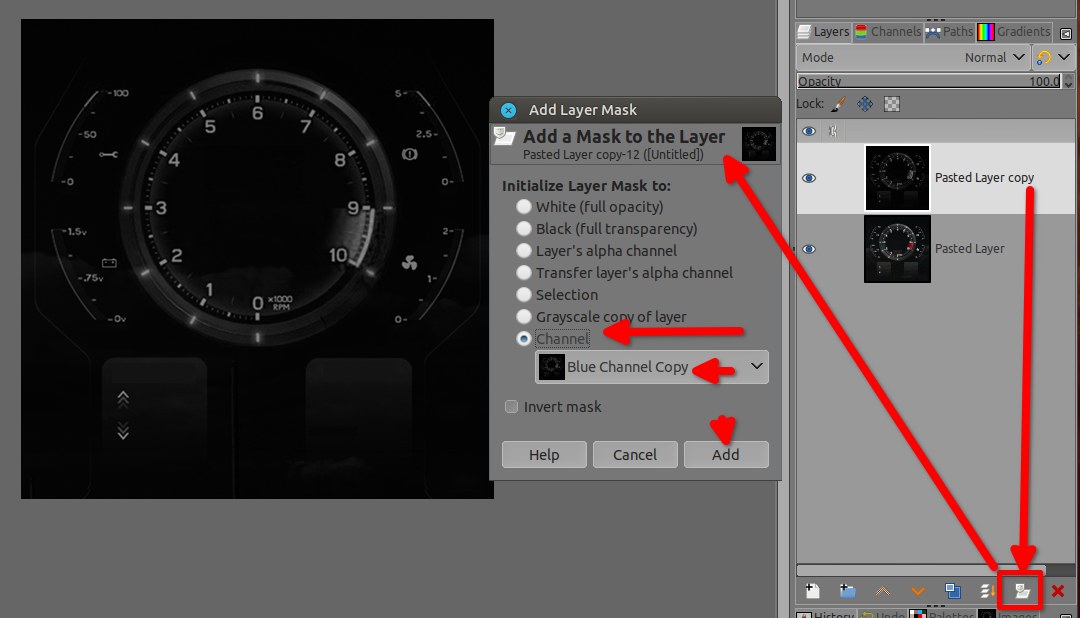
Task: Delete the layer with the red X
Action: click(1058, 590)
